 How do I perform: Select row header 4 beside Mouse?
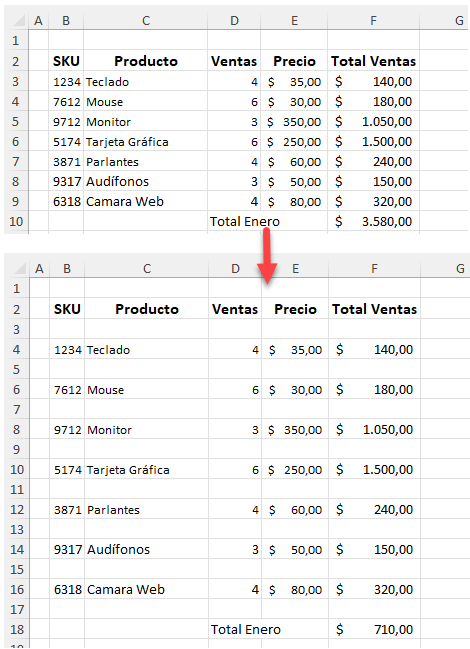[x=17, y=102]
